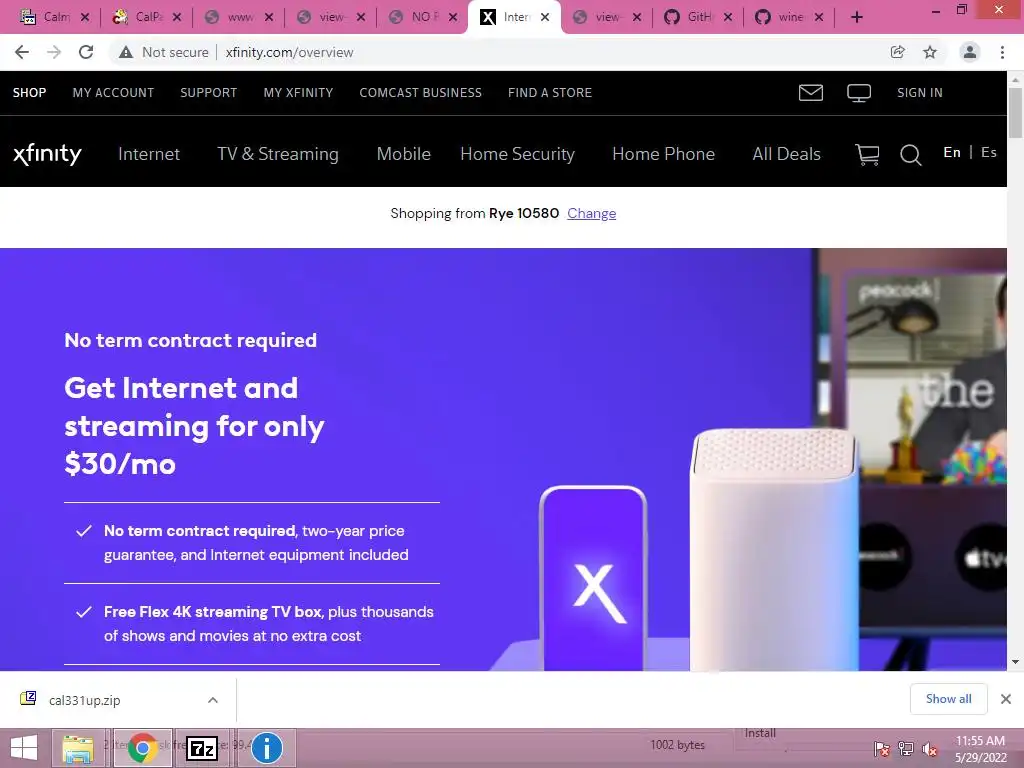This screenshot has width=1024, height=768.
Task: Click Chrome icon in taskbar
Action: click(143, 748)
